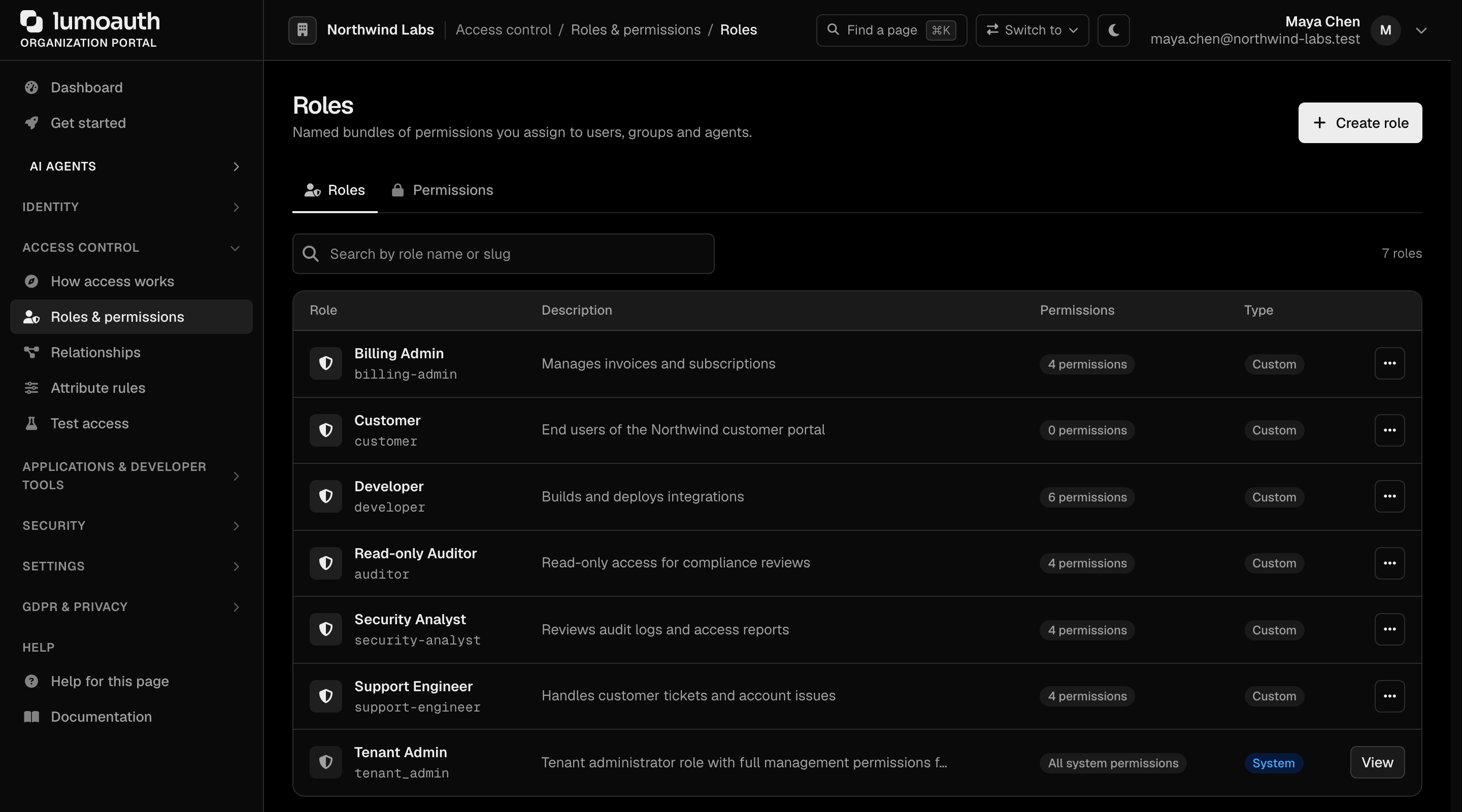Open Get started rocket item
This screenshot has width=1462, height=812.
coord(131,123)
